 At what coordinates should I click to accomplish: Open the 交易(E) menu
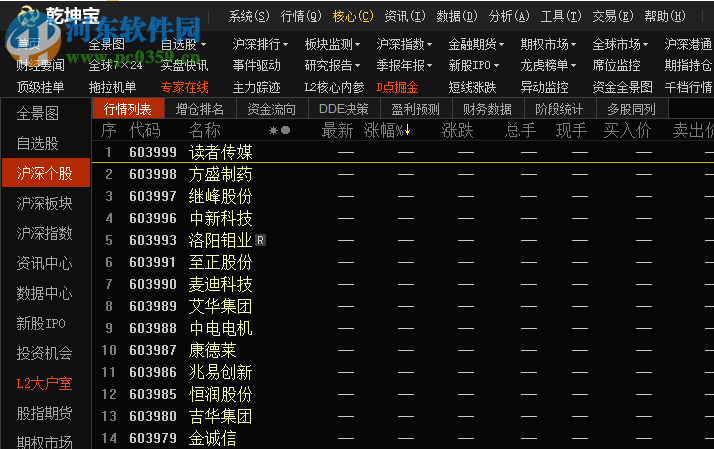point(613,16)
